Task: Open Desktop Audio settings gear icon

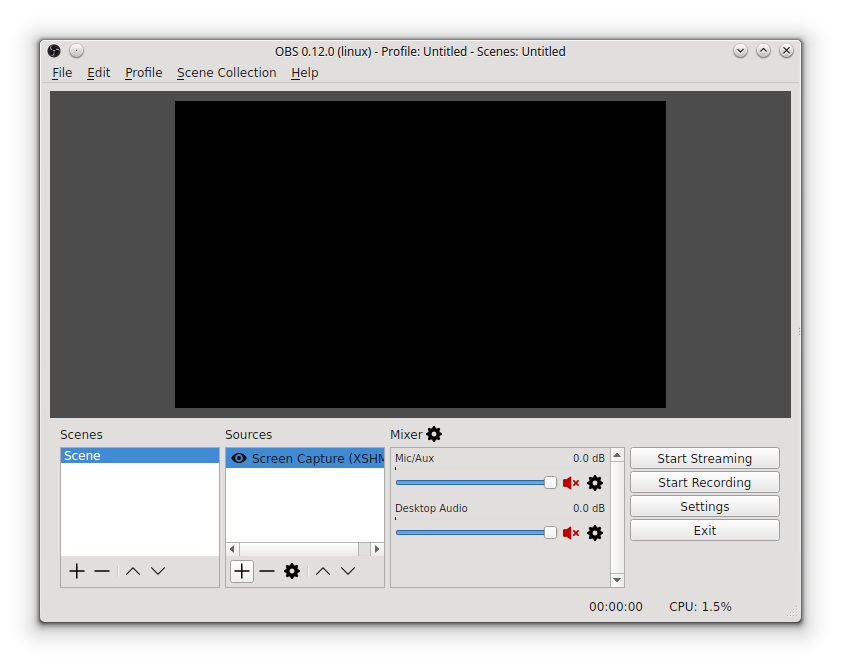Action: [x=595, y=533]
